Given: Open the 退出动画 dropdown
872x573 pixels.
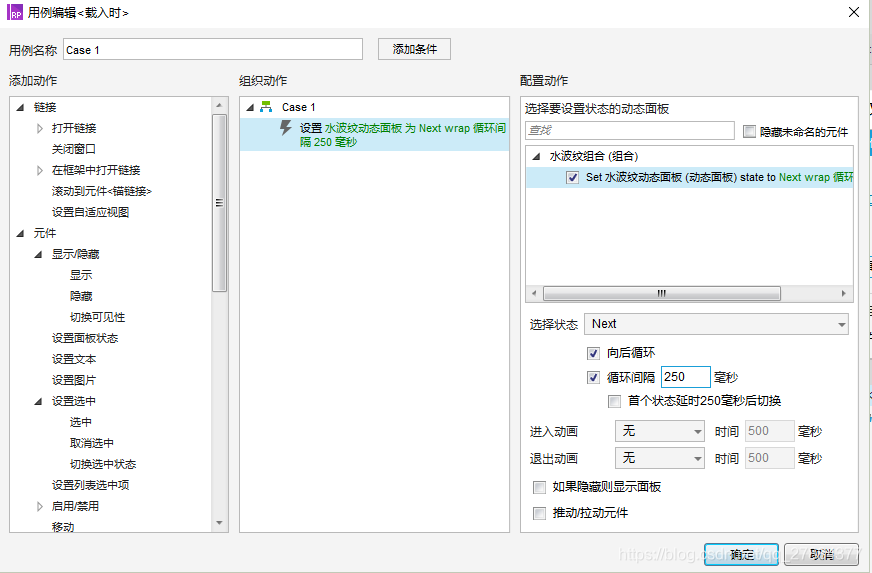Looking at the screenshot, I should pos(660,458).
